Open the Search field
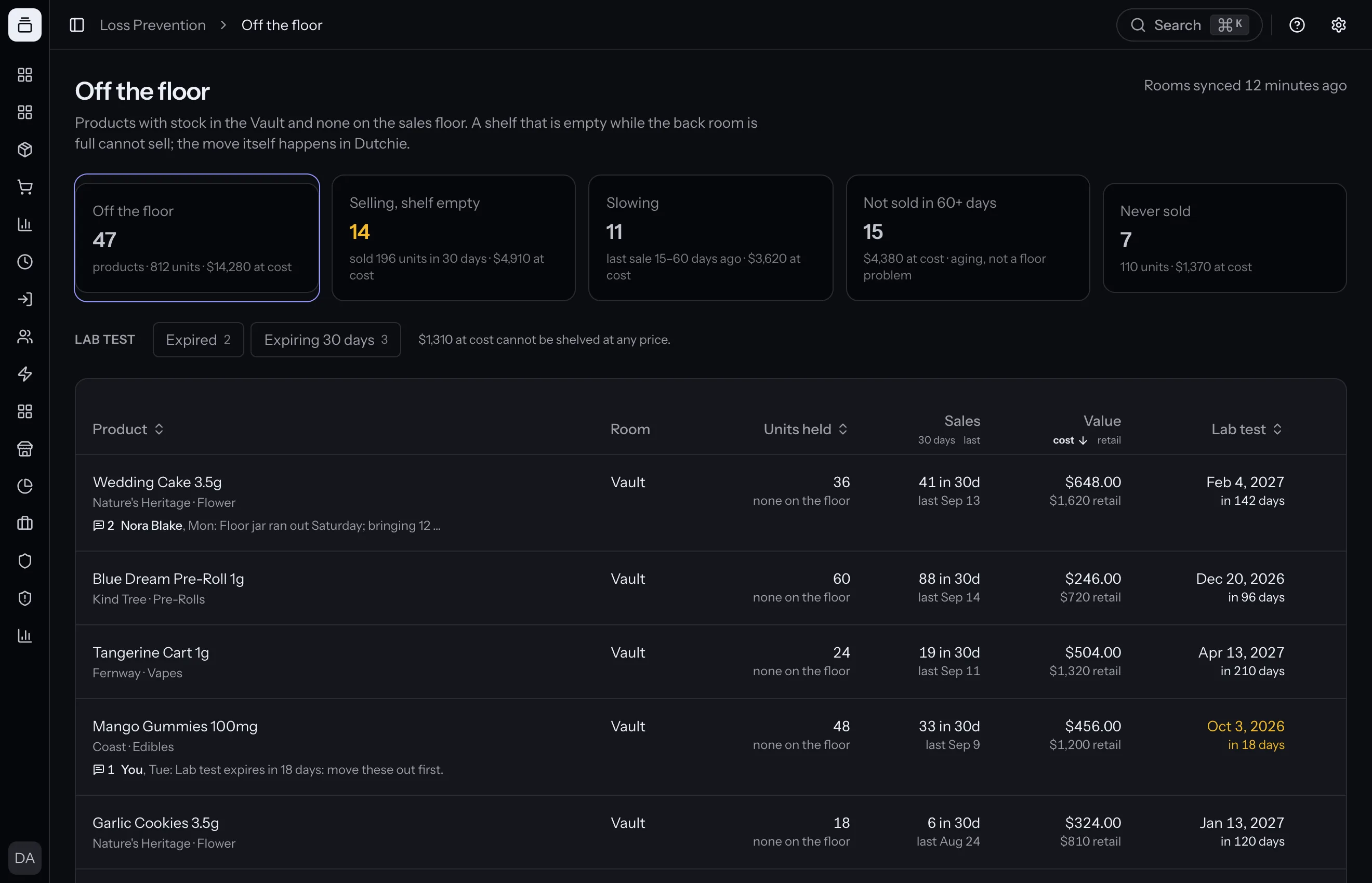Image resolution: width=1372 pixels, height=883 pixels. pyautogui.click(x=1189, y=24)
